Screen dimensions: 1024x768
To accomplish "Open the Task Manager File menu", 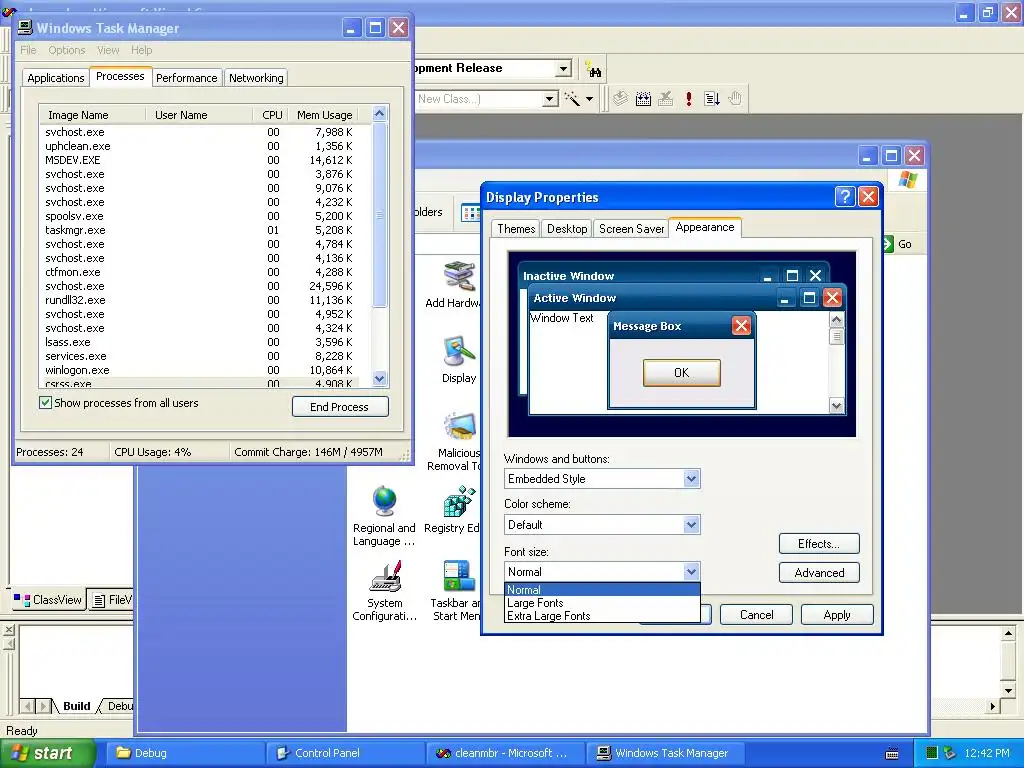I will pyautogui.click(x=28, y=50).
